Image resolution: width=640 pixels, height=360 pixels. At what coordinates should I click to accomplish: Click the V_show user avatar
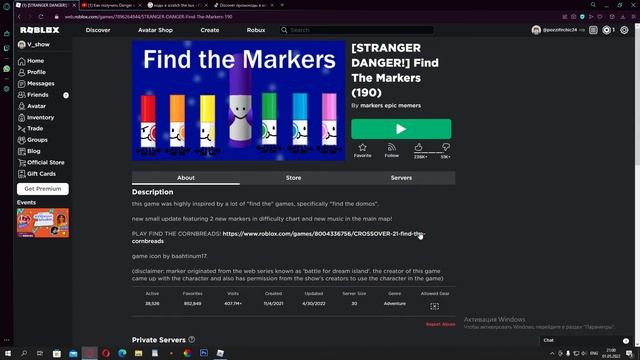[x=21, y=44]
